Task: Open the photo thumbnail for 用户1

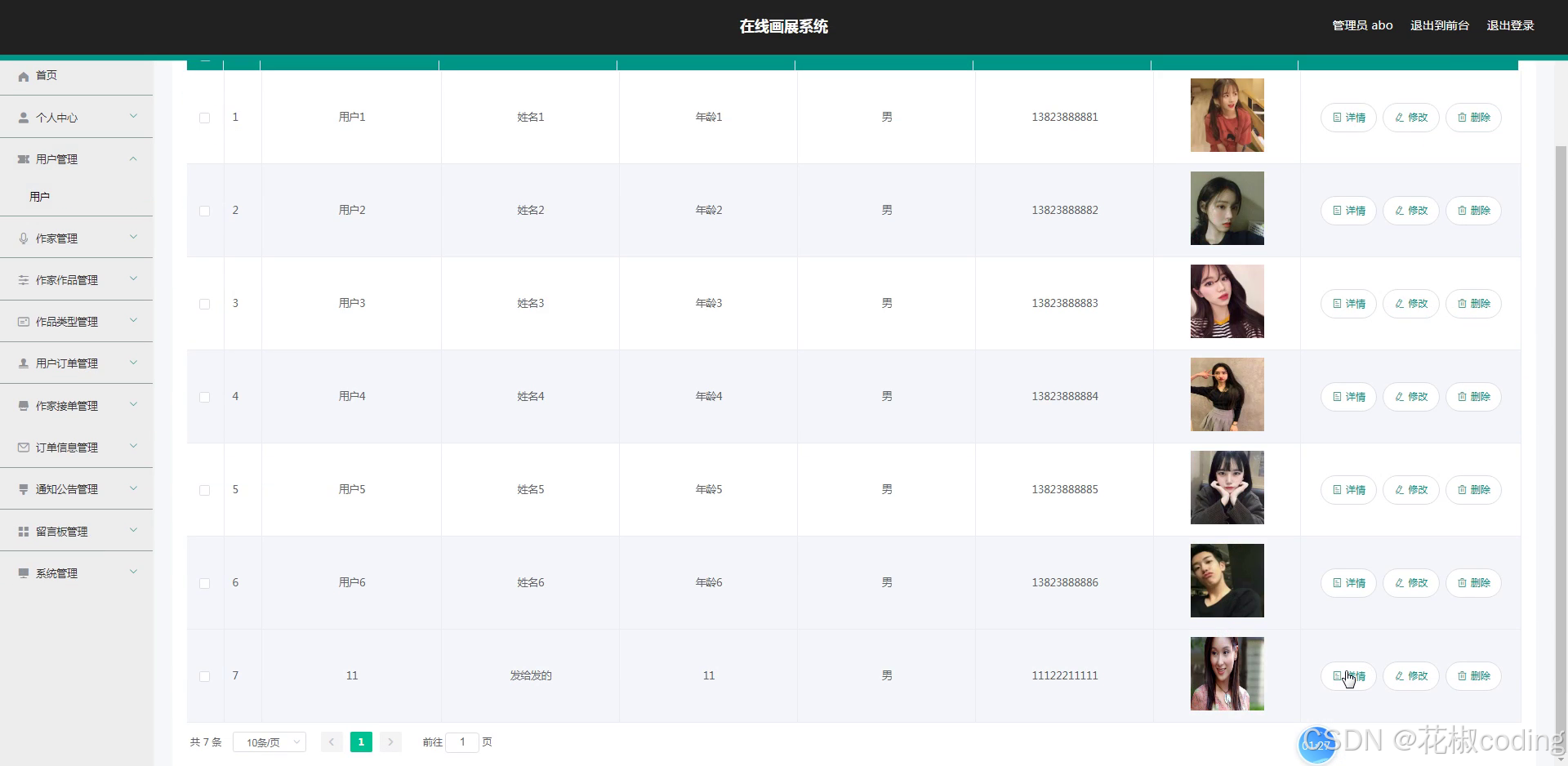Action: (1227, 115)
